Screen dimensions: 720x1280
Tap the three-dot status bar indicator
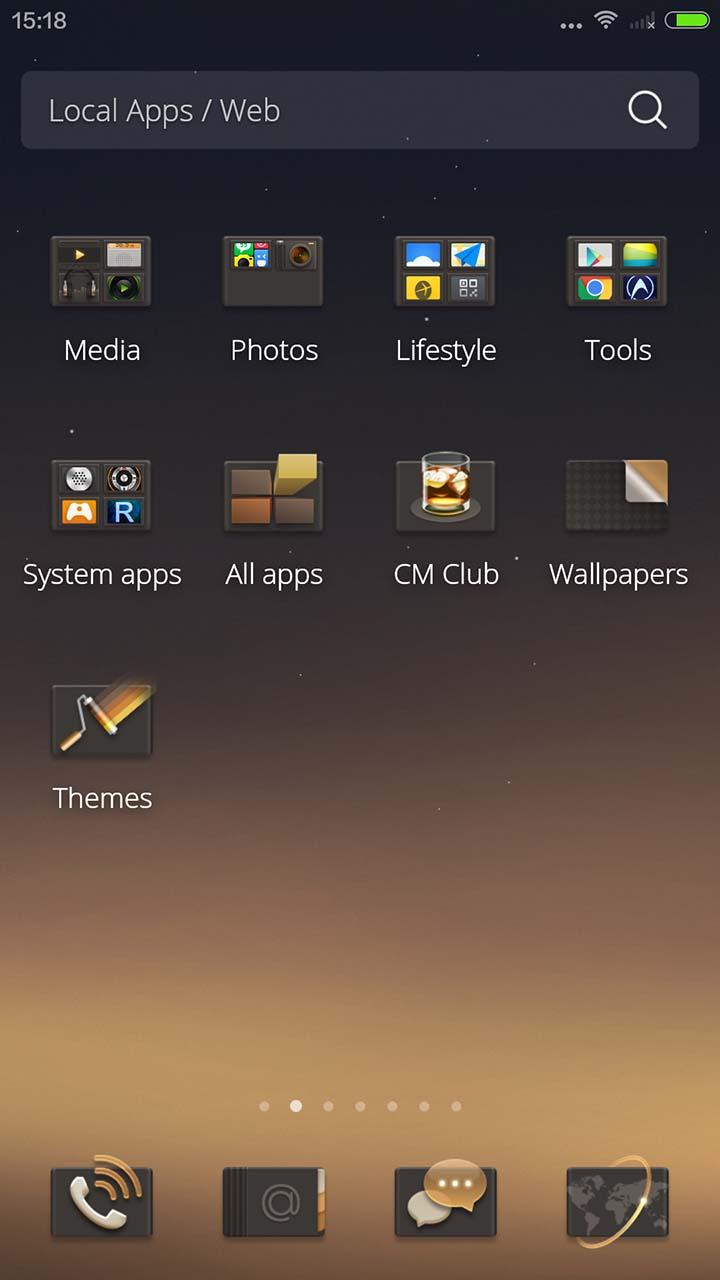571,26
